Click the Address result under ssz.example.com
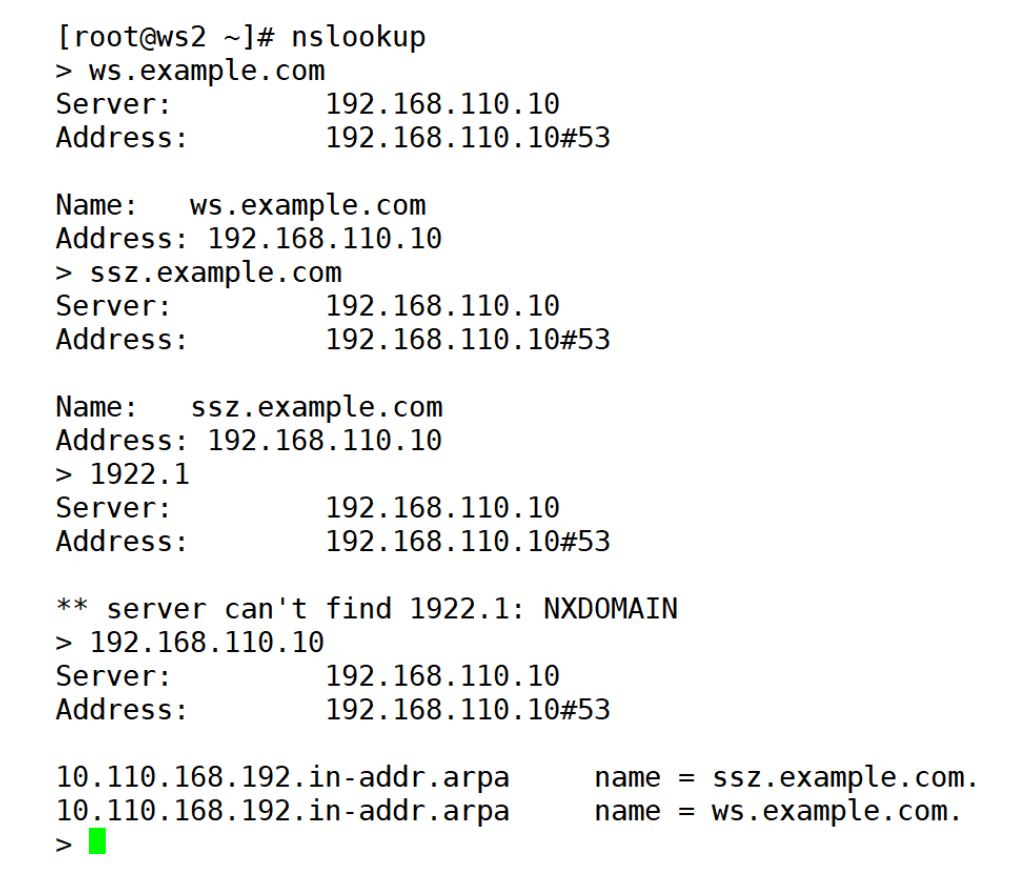 pyautogui.click(x=249, y=441)
